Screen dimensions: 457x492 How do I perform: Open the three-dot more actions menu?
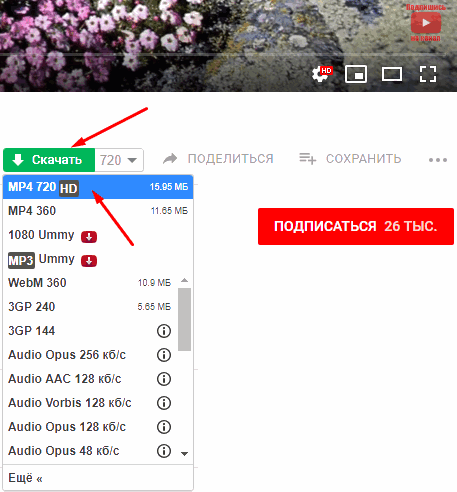click(x=438, y=160)
